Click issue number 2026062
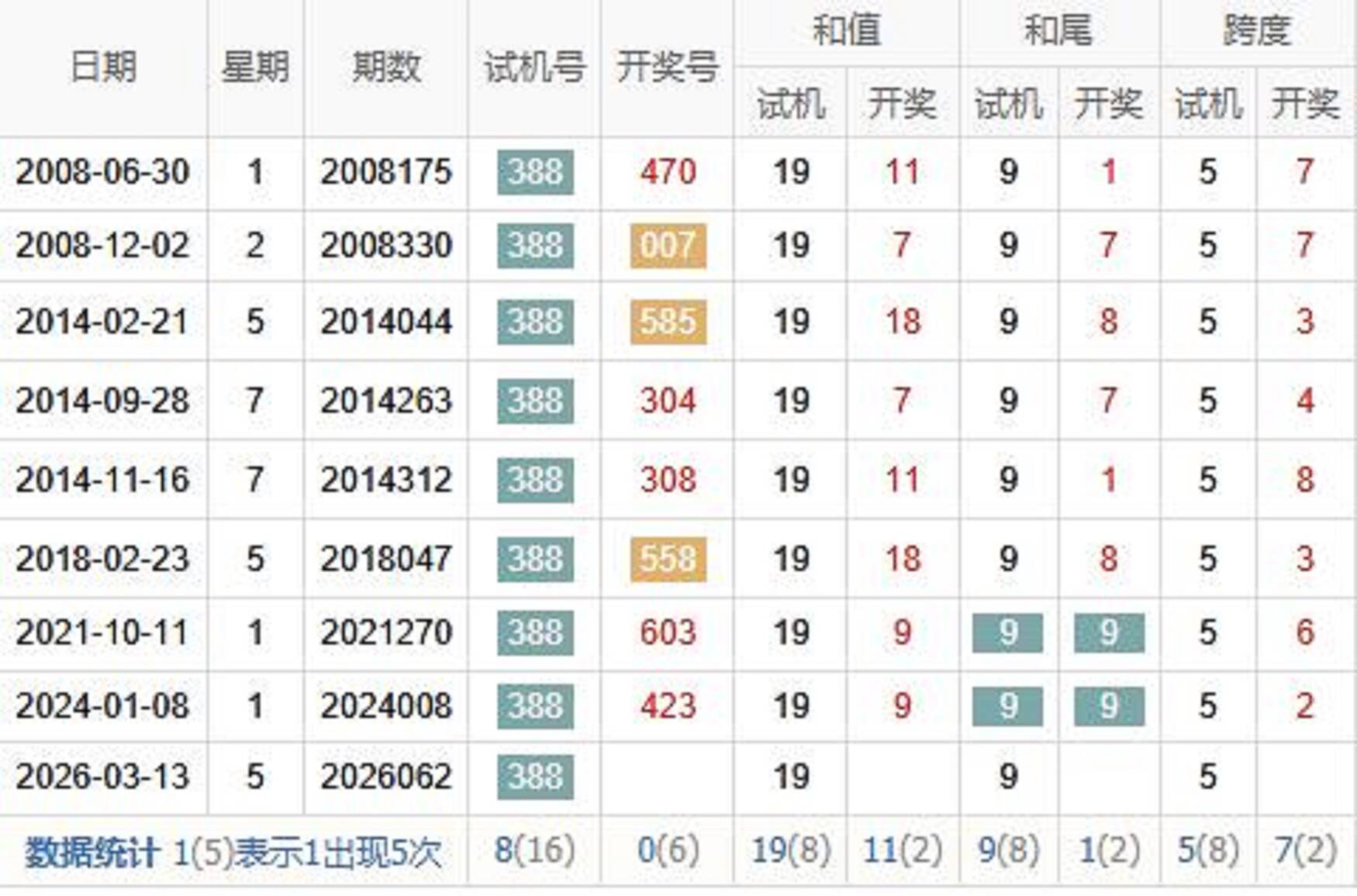This screenshot has width=1357, height=896. pyautogui.click(x=385, y=777)
